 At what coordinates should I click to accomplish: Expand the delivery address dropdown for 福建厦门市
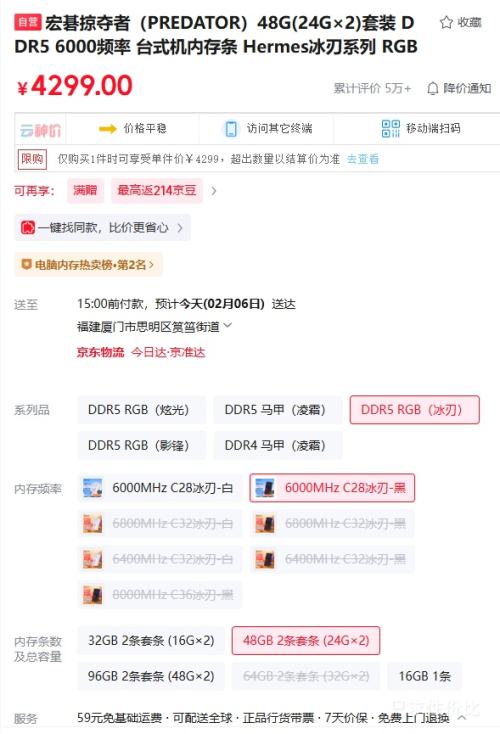[x=228, y=325]
